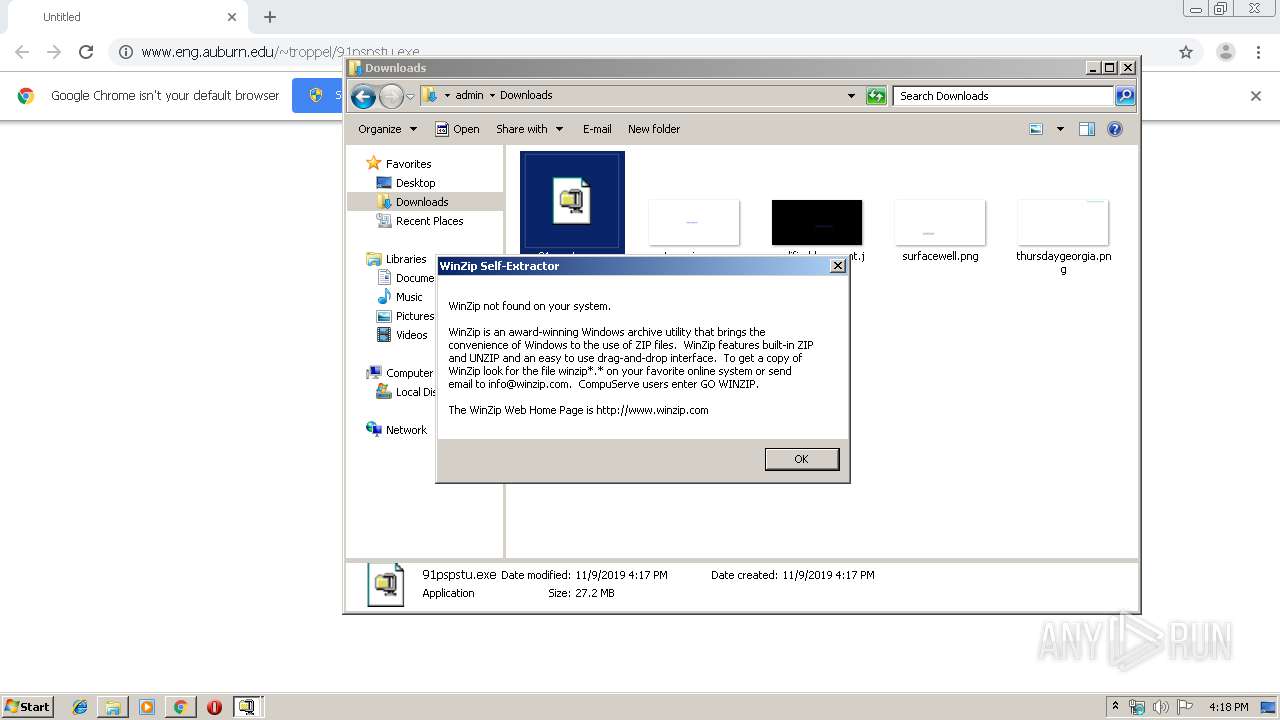Screen dimensions: 1280x720
Task: Click the explorer forward arrow button
Action: (391, 96)
